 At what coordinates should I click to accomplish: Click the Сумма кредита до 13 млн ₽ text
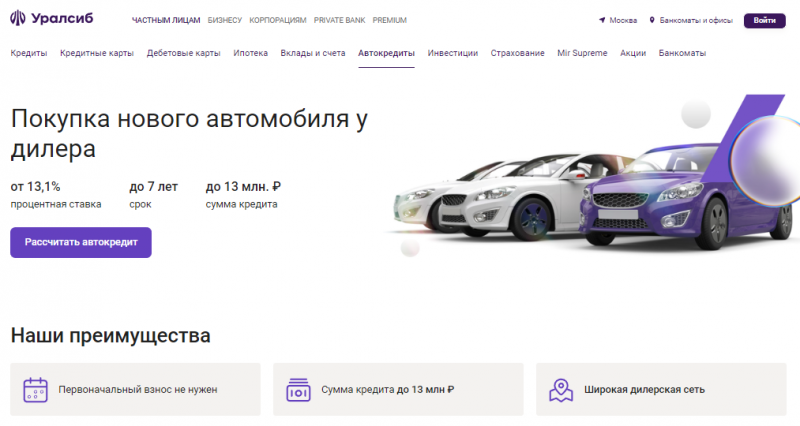pos(387,390)
